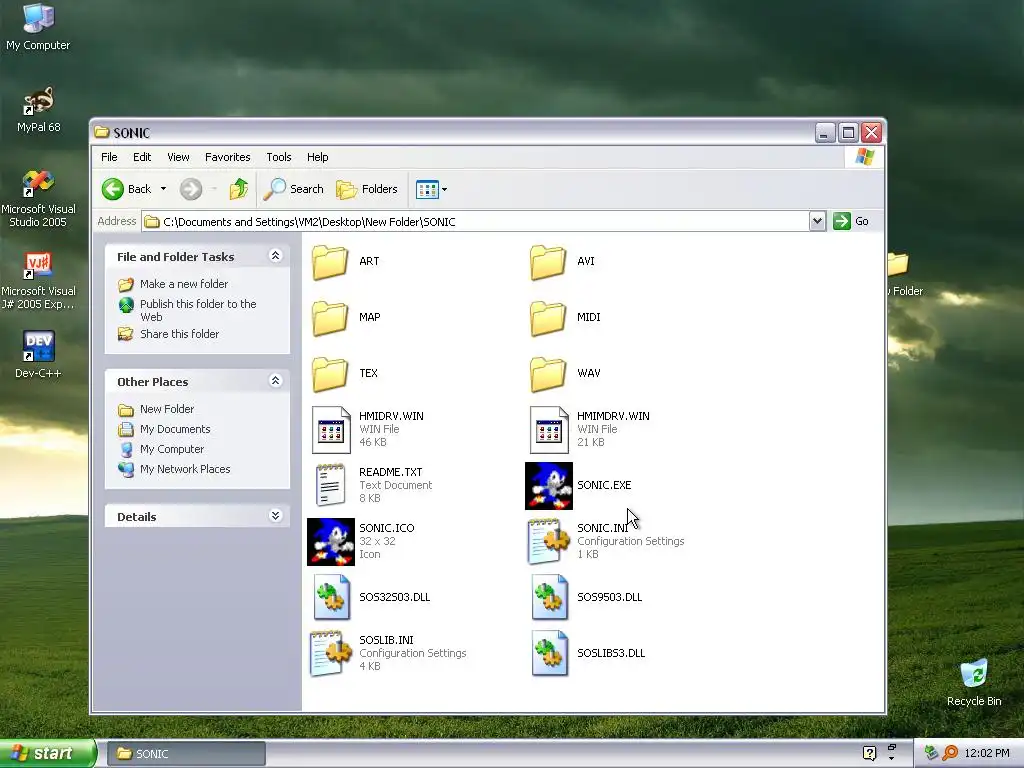Collapse the File and Folder Tasks panel
Viewport: 1024px width, 768px height.
tap(276, 256)
